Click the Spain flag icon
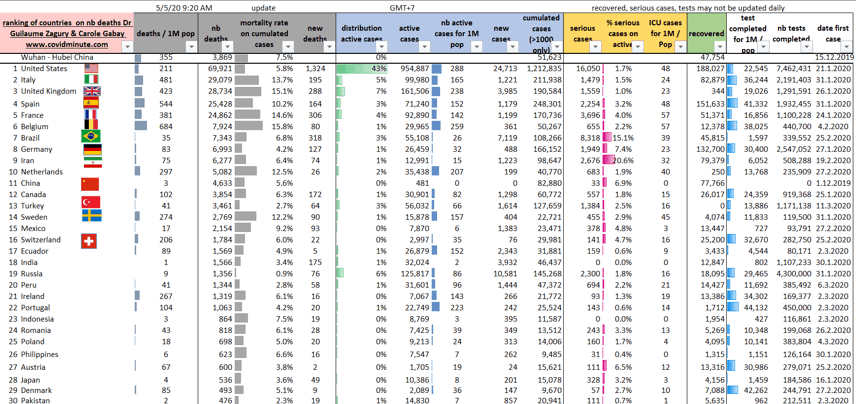Viewport: 856px width, 404px height. 91,103
